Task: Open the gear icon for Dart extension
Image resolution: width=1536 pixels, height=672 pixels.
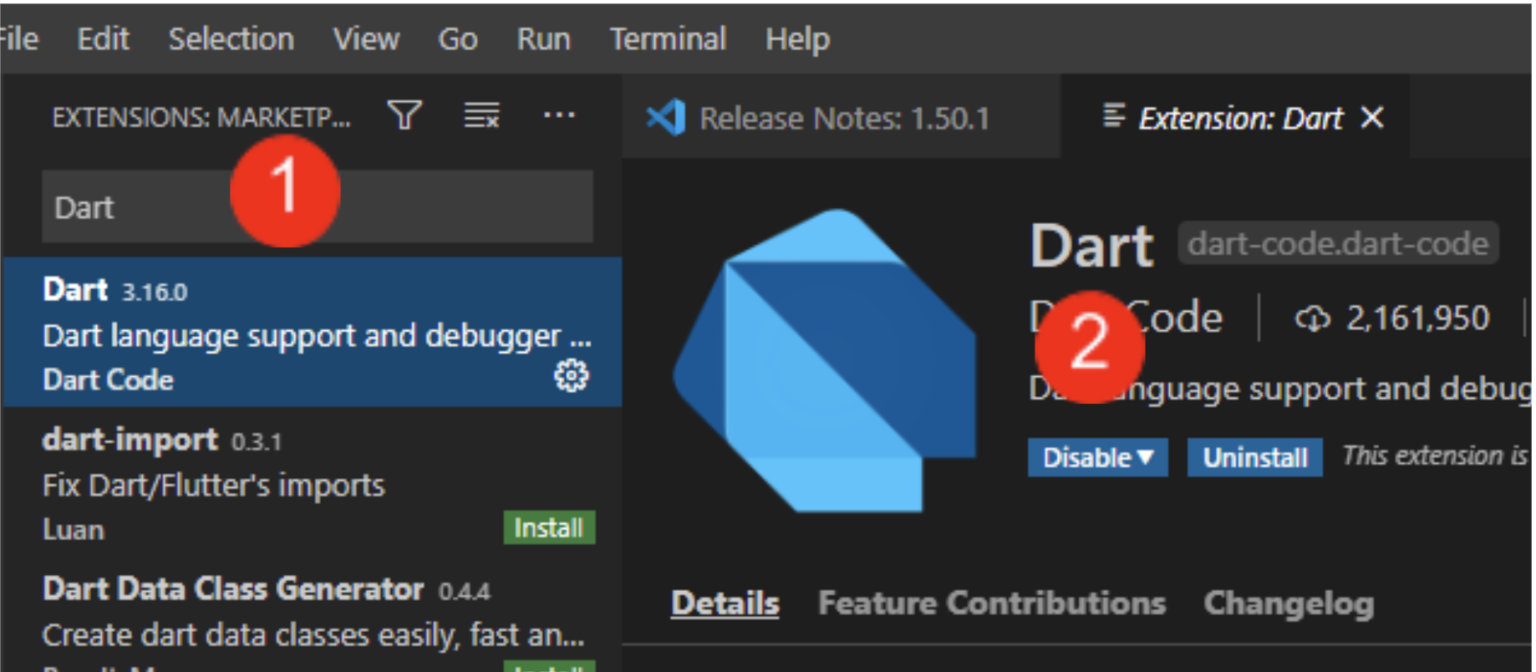Action: click(x=571, y=376)
